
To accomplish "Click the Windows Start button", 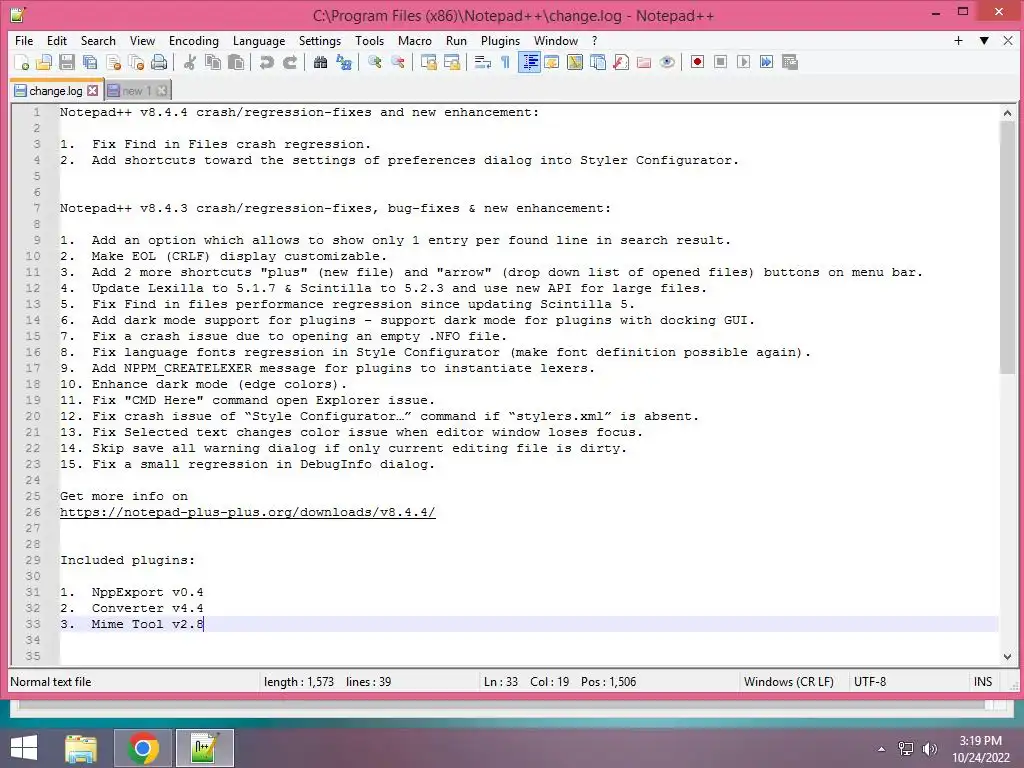I will click(24, 748).
